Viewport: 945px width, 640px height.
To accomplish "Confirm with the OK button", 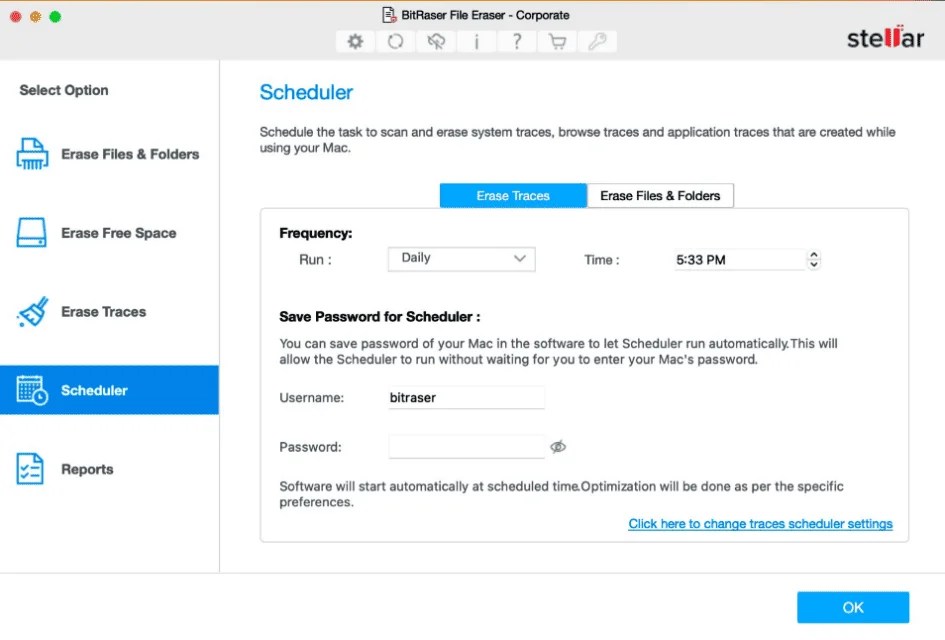I will [x=853, y=607].
